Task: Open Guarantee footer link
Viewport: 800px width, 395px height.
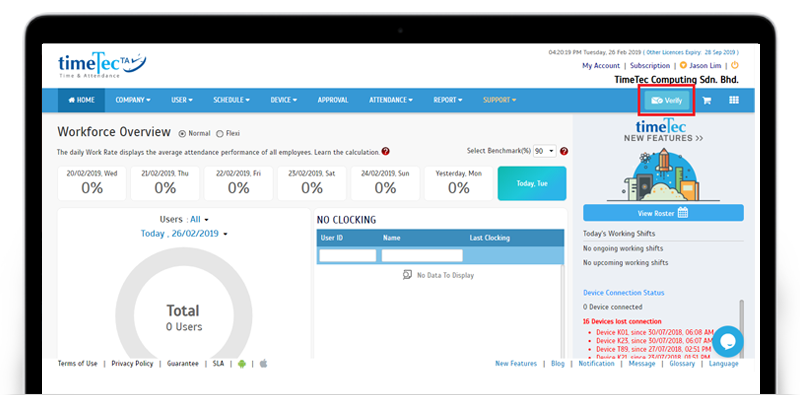Action: tap(183, 364)
